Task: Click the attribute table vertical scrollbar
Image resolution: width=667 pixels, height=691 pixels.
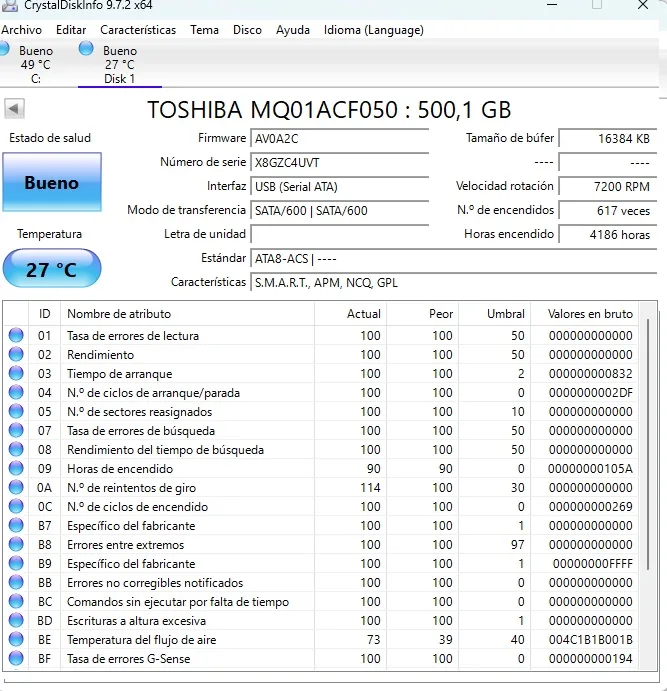Action: (648, 444)
